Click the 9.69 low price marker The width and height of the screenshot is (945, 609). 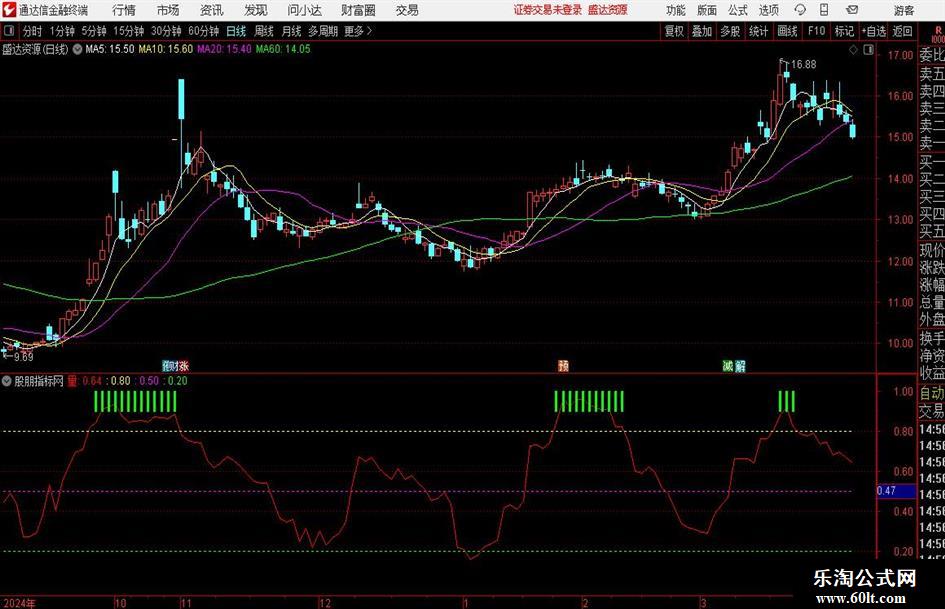[23, 357]
